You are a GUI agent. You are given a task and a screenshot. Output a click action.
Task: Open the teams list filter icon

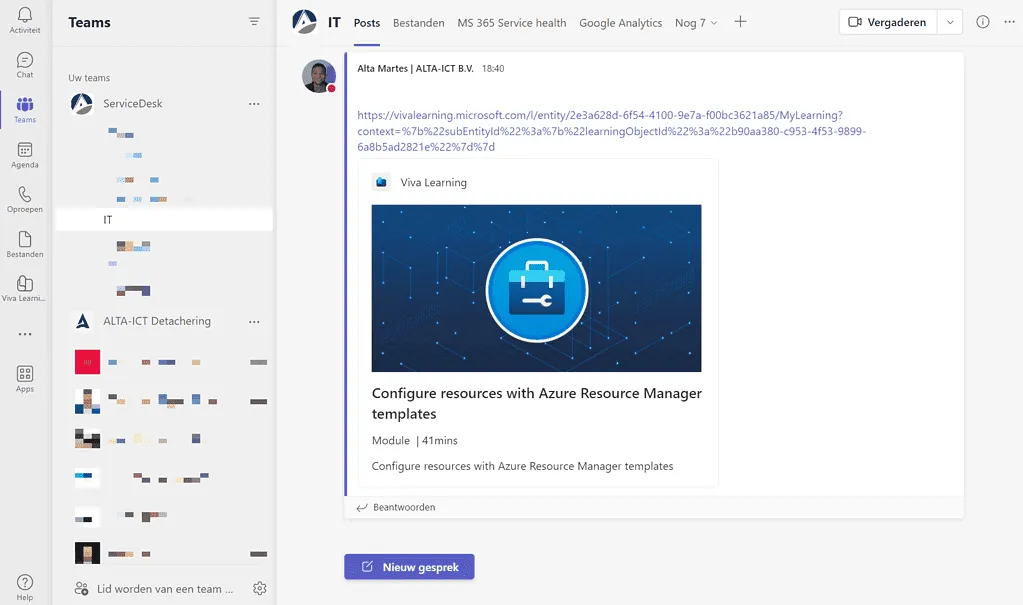click(x=254, y=22)
